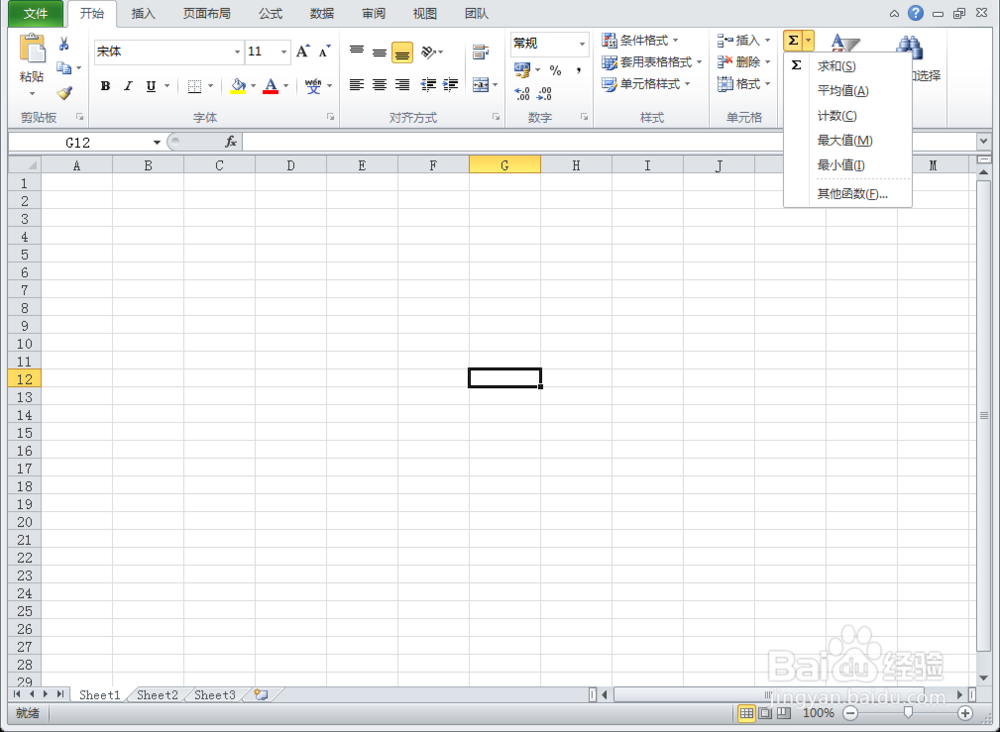Switch to the 插入 Insert tab
Viewport: 1000px width, 732px height.
(x=143, y=13)
